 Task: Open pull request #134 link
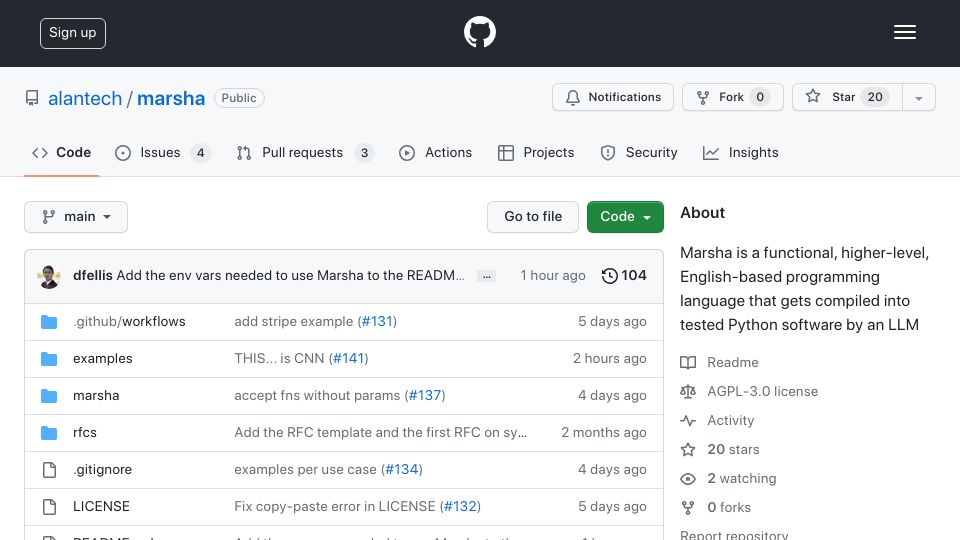402,470
